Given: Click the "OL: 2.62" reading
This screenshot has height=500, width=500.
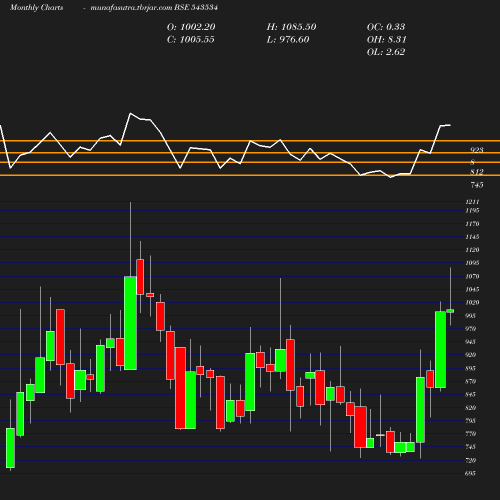Looking at the screenshot, I should (x=386, y=52).
